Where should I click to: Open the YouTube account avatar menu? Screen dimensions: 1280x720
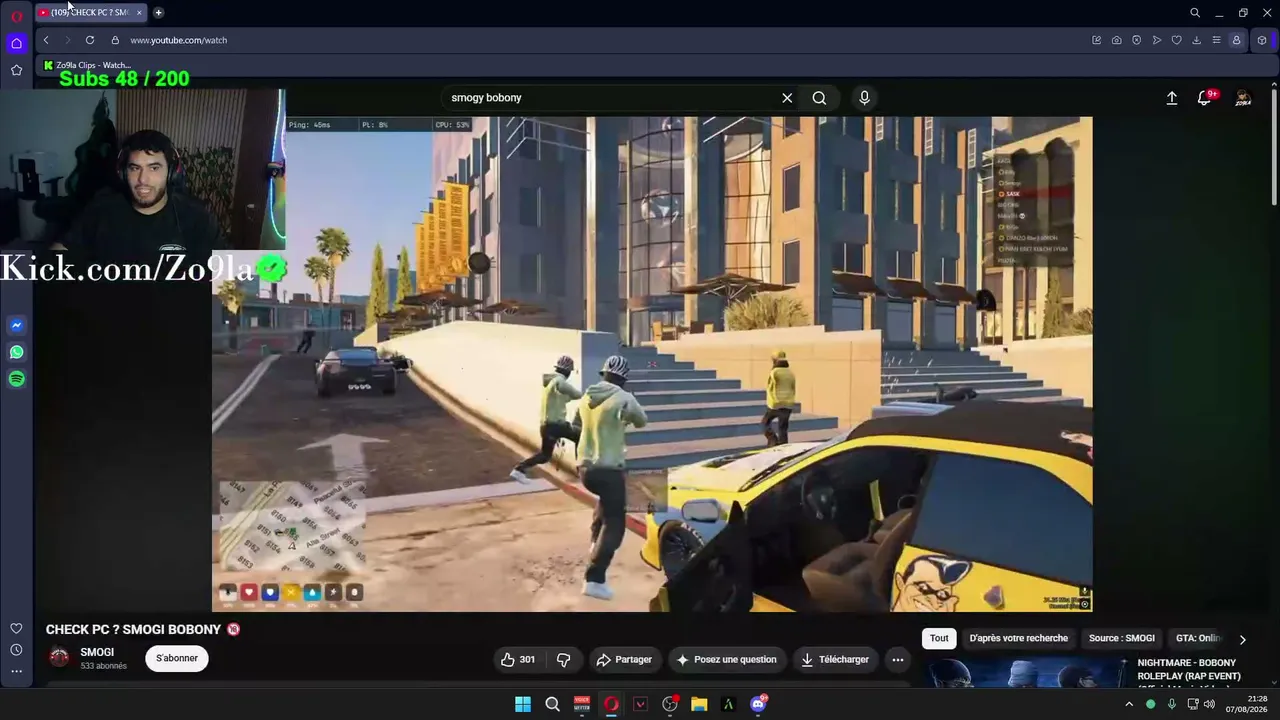click(1243, 98)
